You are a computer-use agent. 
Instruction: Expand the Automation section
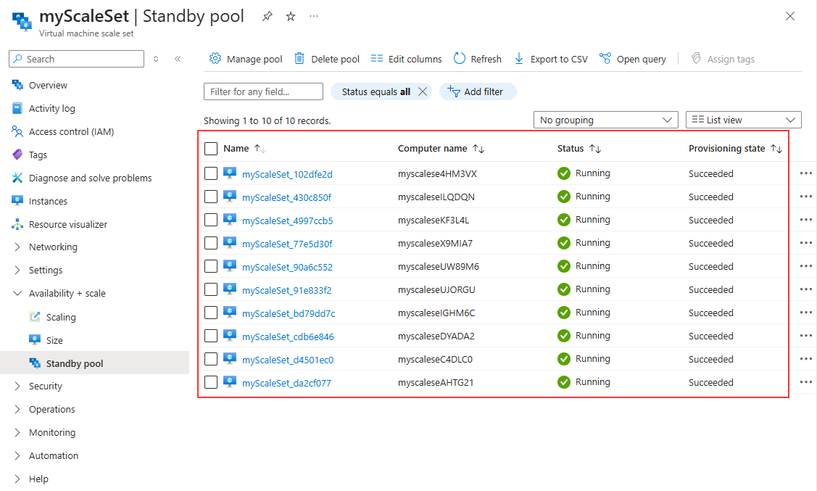pos(17,456)
